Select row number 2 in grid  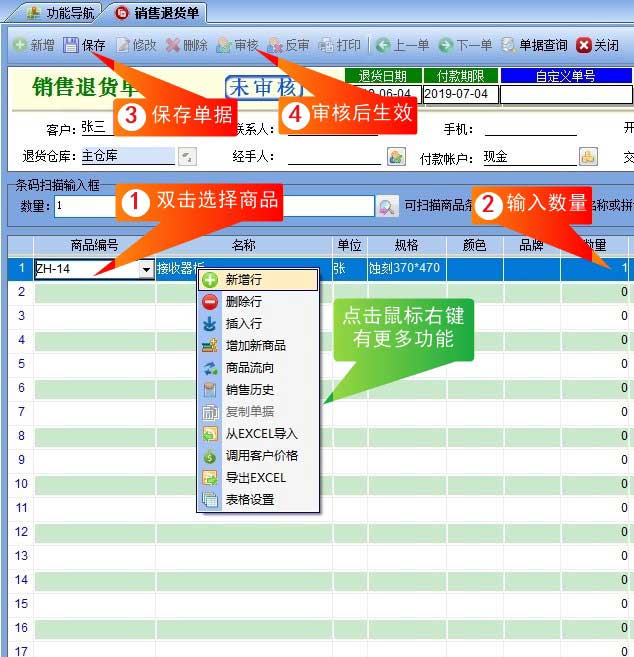point(21,292)
